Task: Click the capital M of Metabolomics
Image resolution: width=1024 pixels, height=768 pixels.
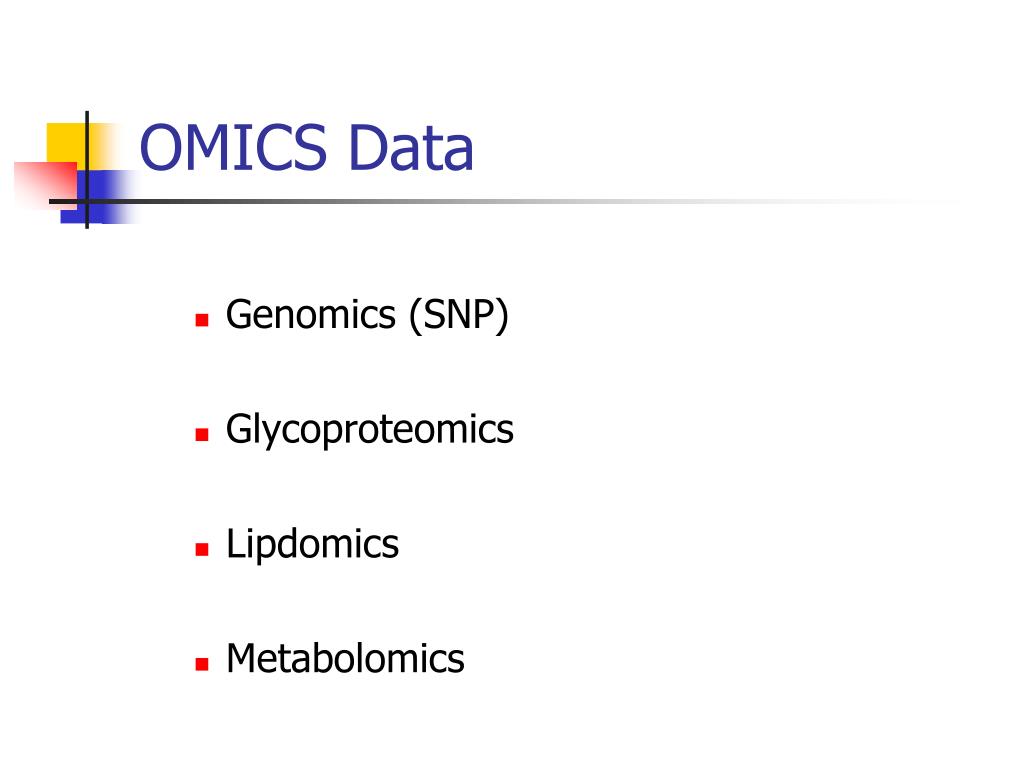Action: pyautogui.click(x=242, y=658)
